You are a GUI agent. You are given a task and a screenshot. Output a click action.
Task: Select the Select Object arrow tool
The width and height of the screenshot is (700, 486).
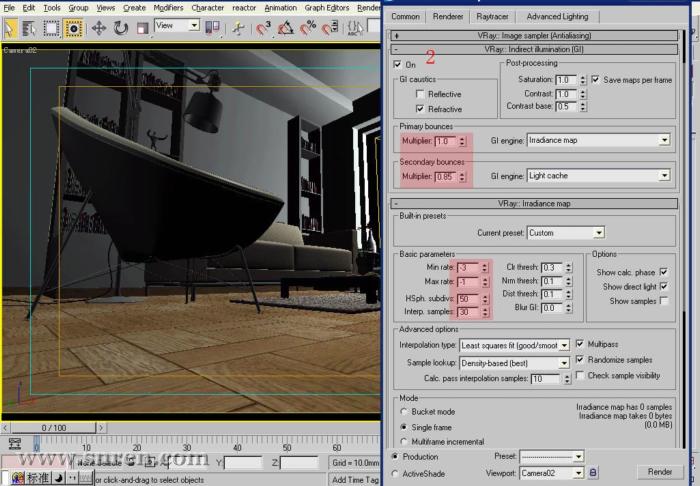[x=11, y=27]
